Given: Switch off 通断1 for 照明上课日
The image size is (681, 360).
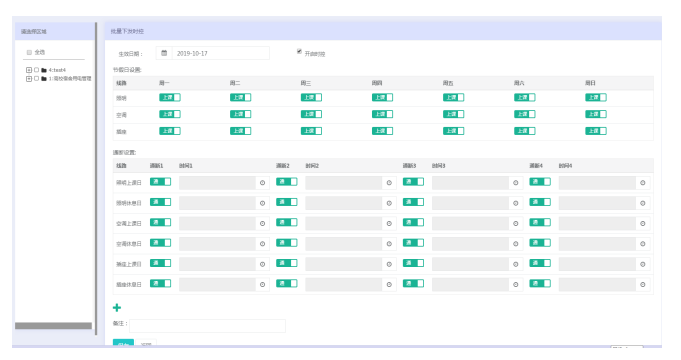Looking at the screenshot, I should click(x=160, y=182).
